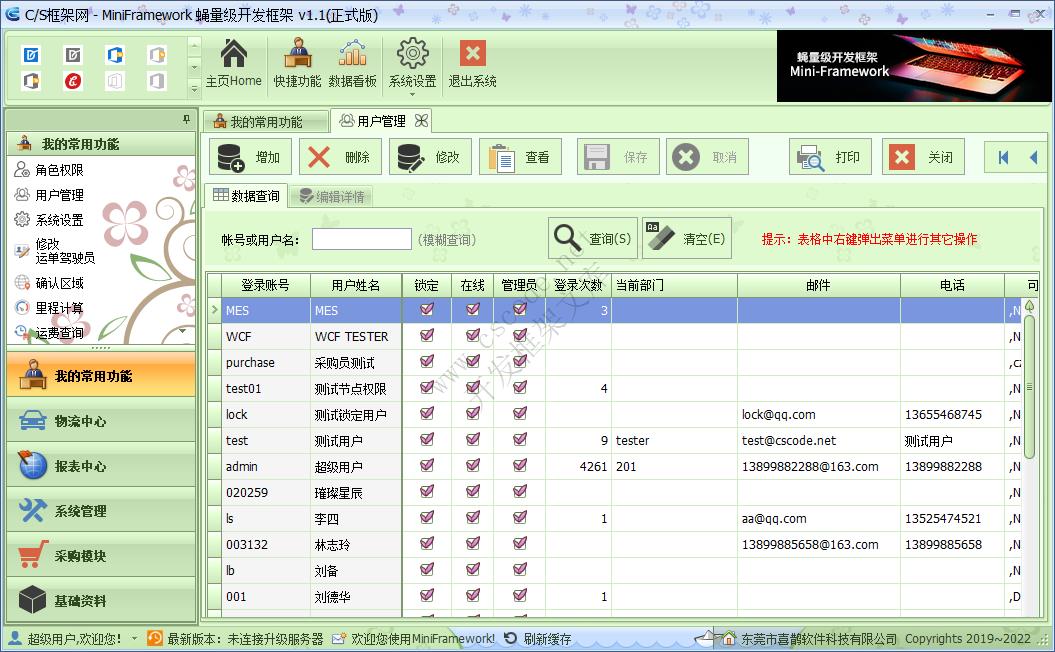Click the 帐号或用户名 input field
The width and height of the screenshot is (1055, 652).
361,238
